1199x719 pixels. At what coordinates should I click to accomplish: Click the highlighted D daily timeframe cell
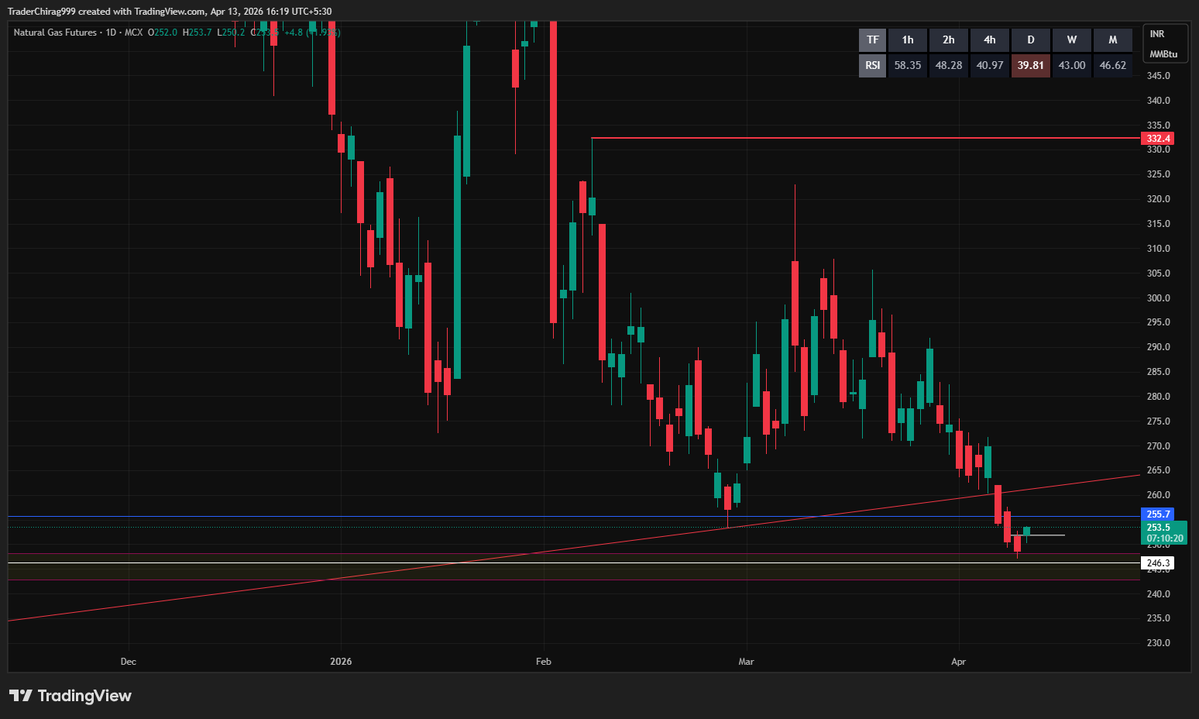pos(1030,39)
